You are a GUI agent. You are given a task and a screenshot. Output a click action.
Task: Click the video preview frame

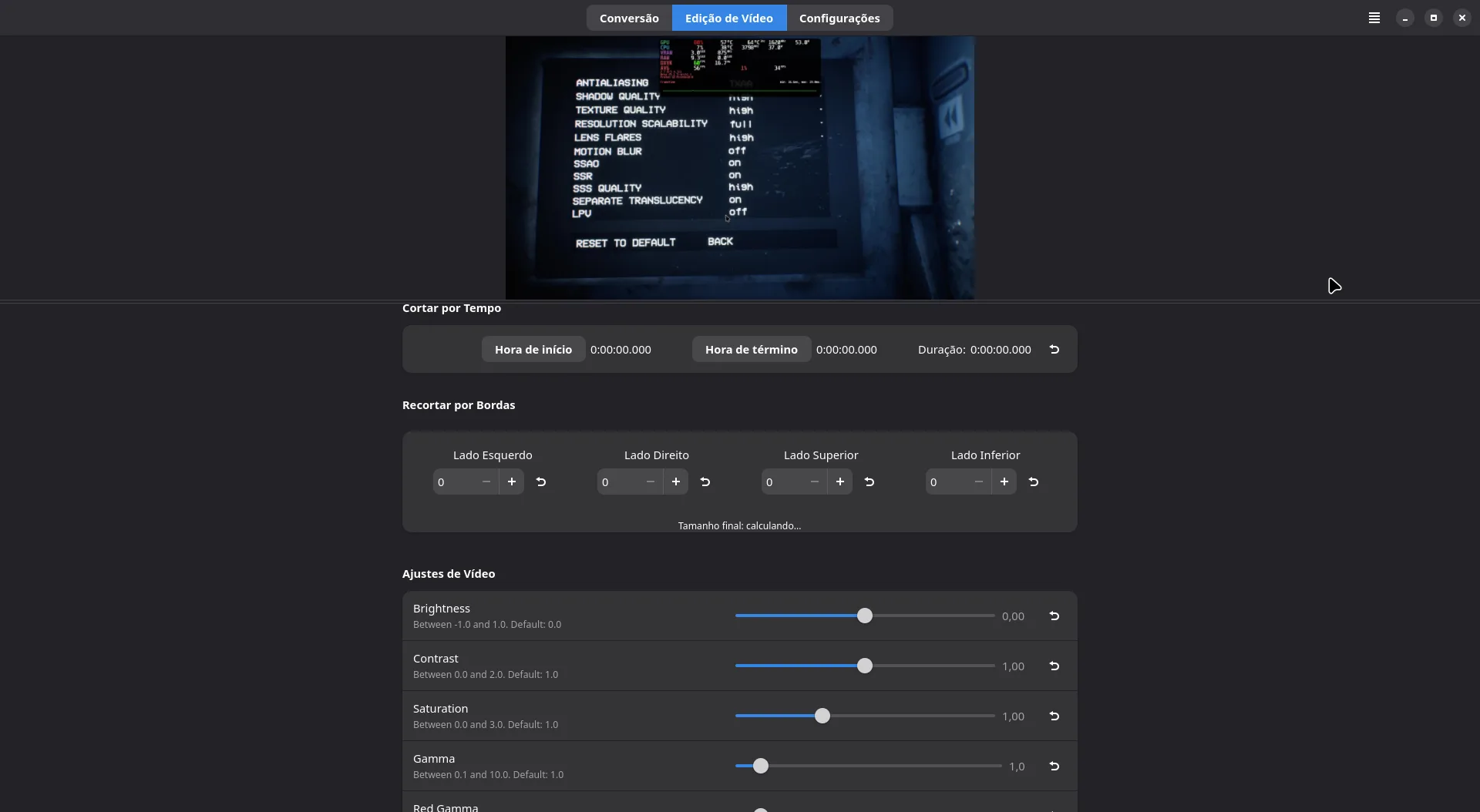[740, 168]
